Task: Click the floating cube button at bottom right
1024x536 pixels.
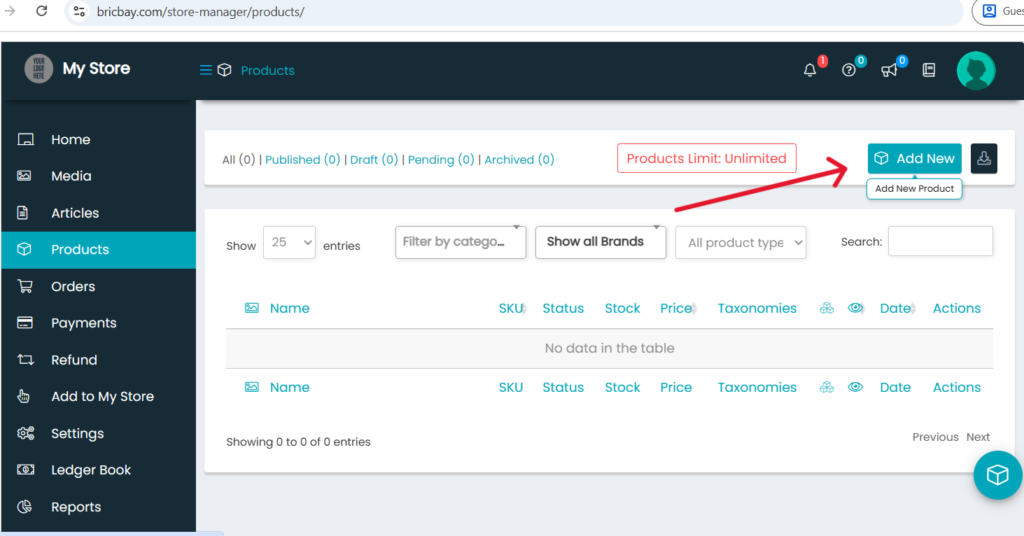Action: [x=997, y=475]
